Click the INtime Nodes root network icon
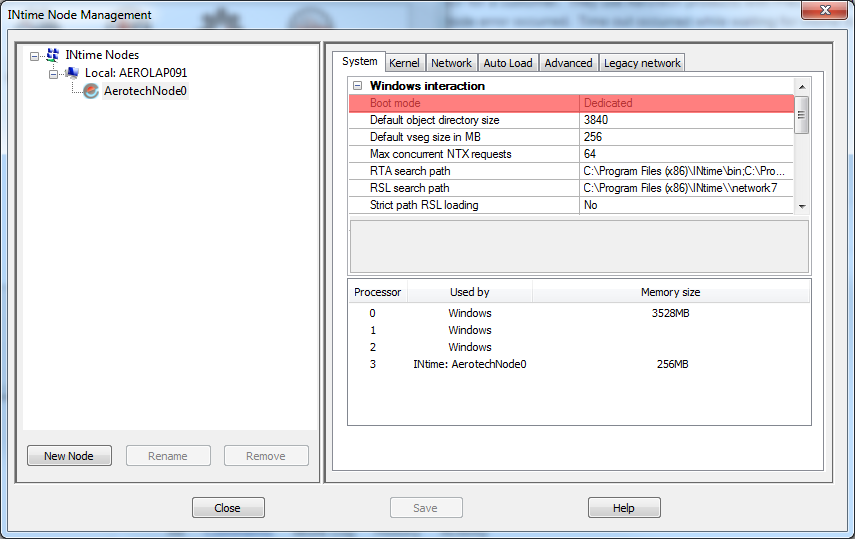The image size is (855, 539). pyautogui.click(x=52, y=55)
